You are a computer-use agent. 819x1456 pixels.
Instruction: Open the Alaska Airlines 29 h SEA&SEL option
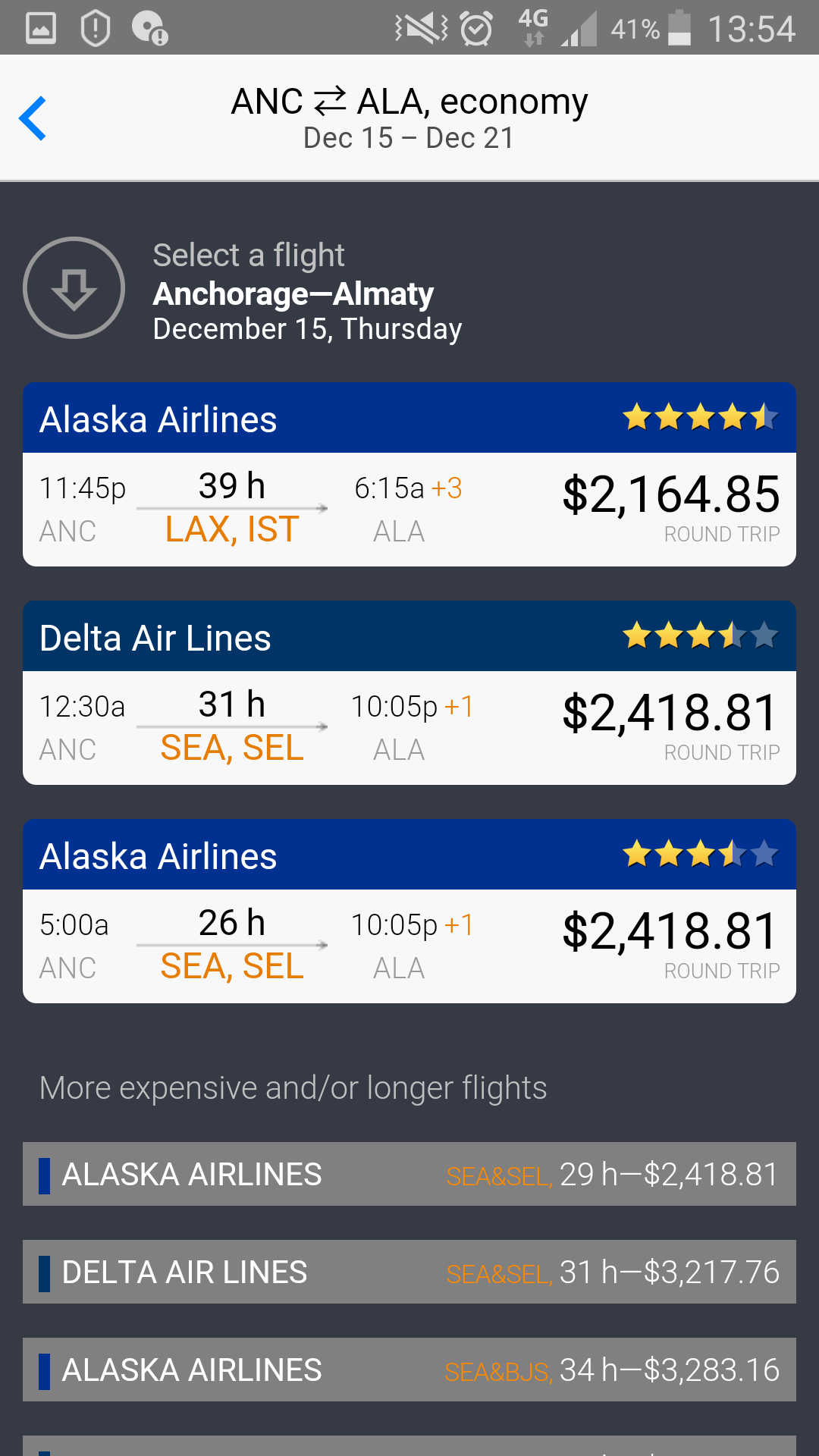coord(409,1174)
